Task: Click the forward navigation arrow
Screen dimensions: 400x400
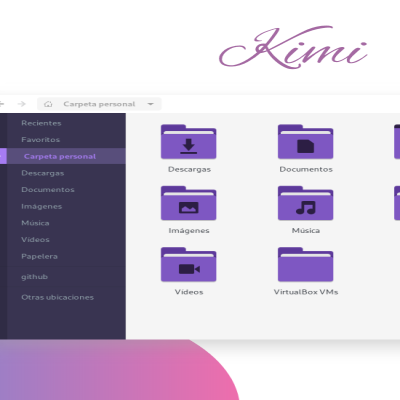Action: pos(22,104)
